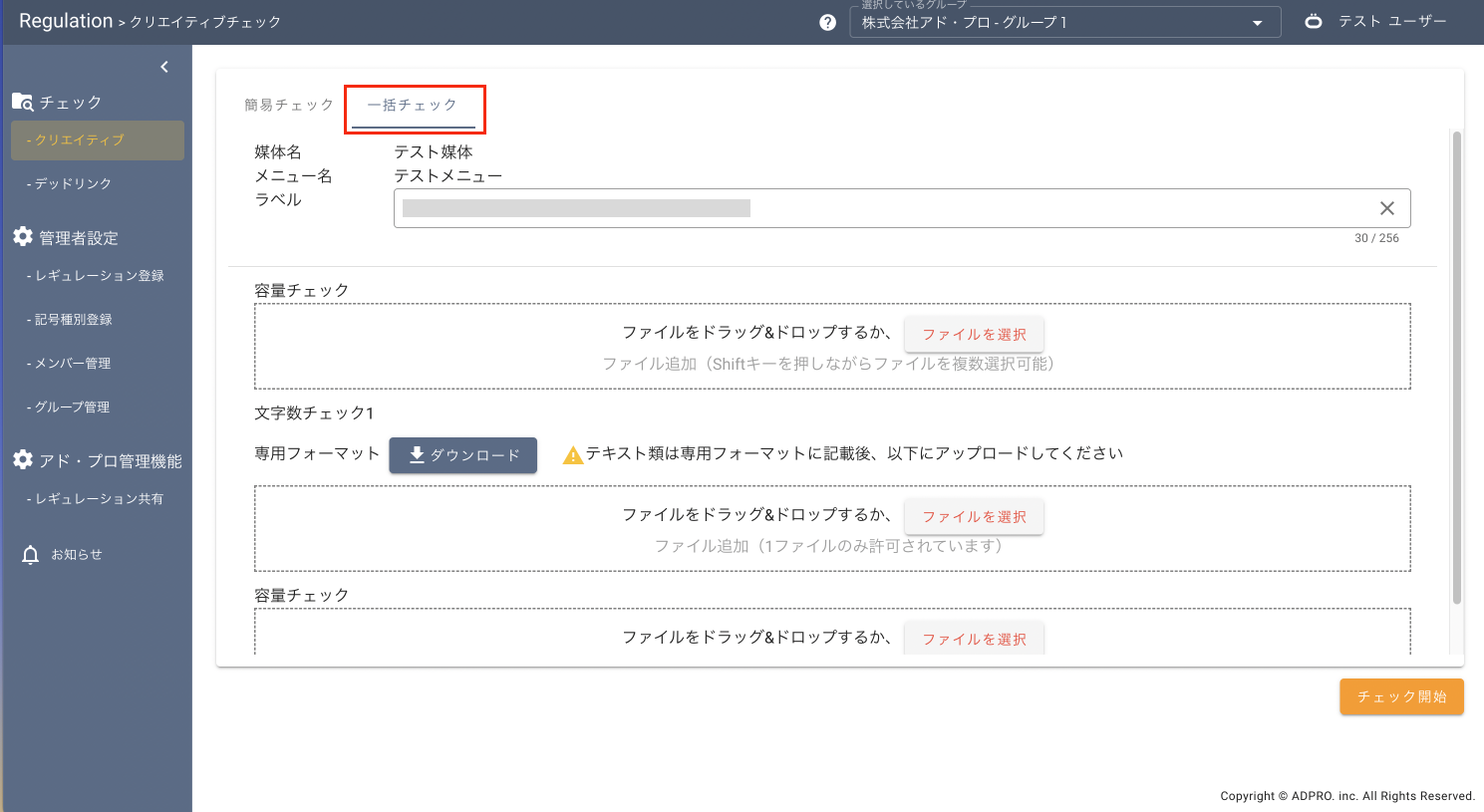Screen dimensions: 1484x812
Task: Click ファイルを選択 under 文字数チェック1
Action: tap(973, 517)
